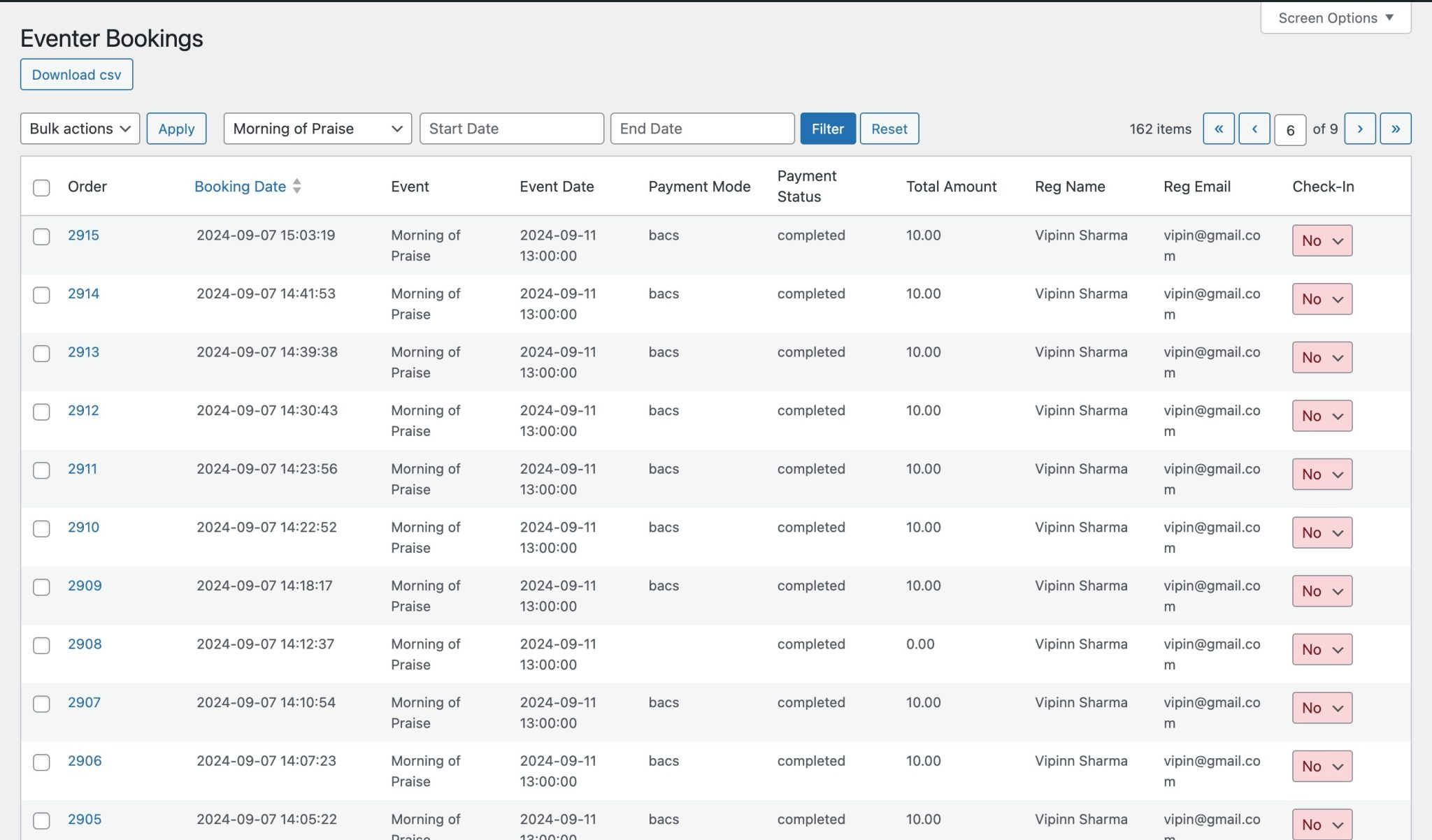
Task: Click the Filter button
Action: pyautogui.click(x=828, y=129)
